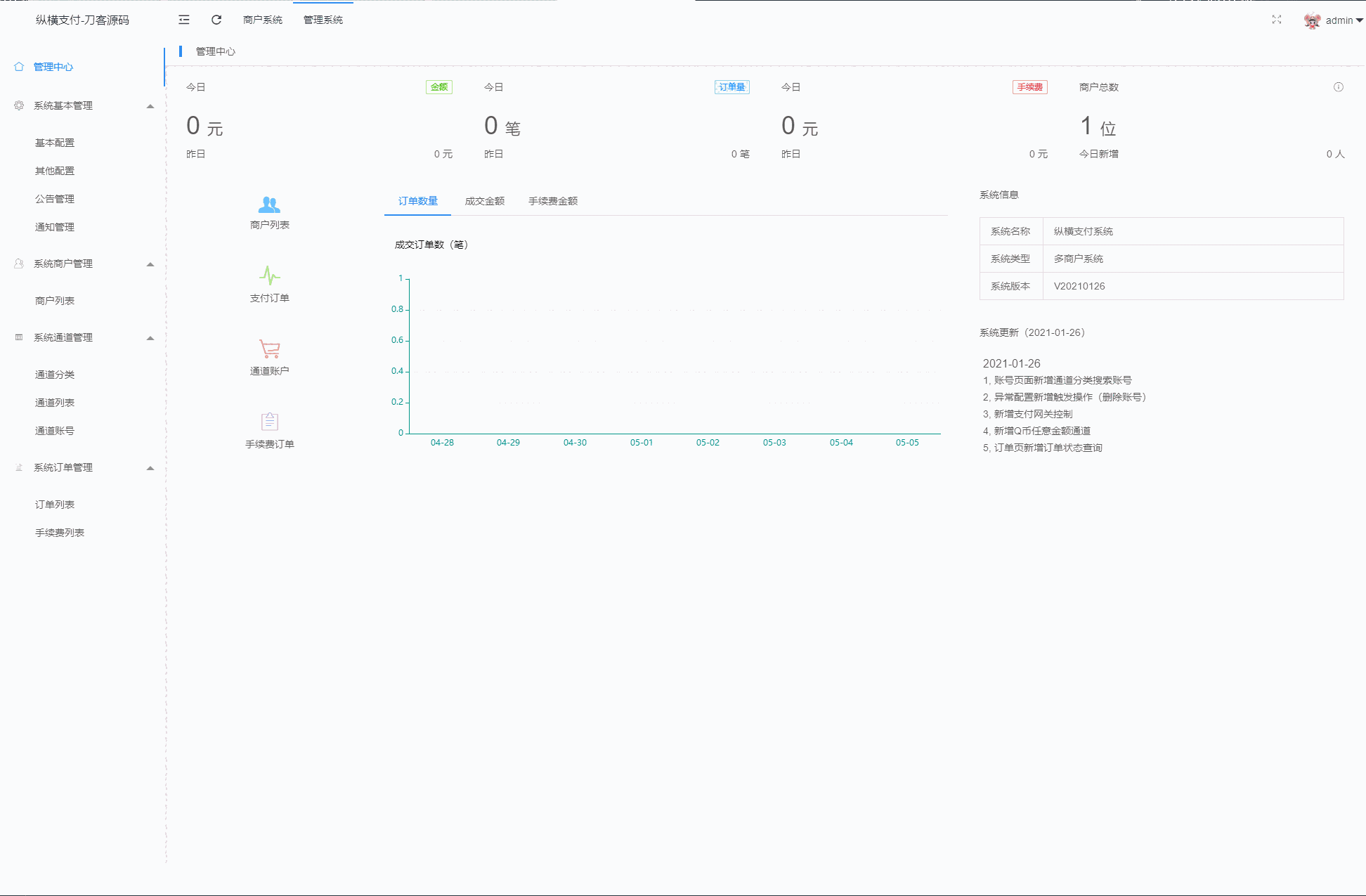Click the refresh icon in the top bar
This screenshot has height=896, width=1366.
[216, 20]
